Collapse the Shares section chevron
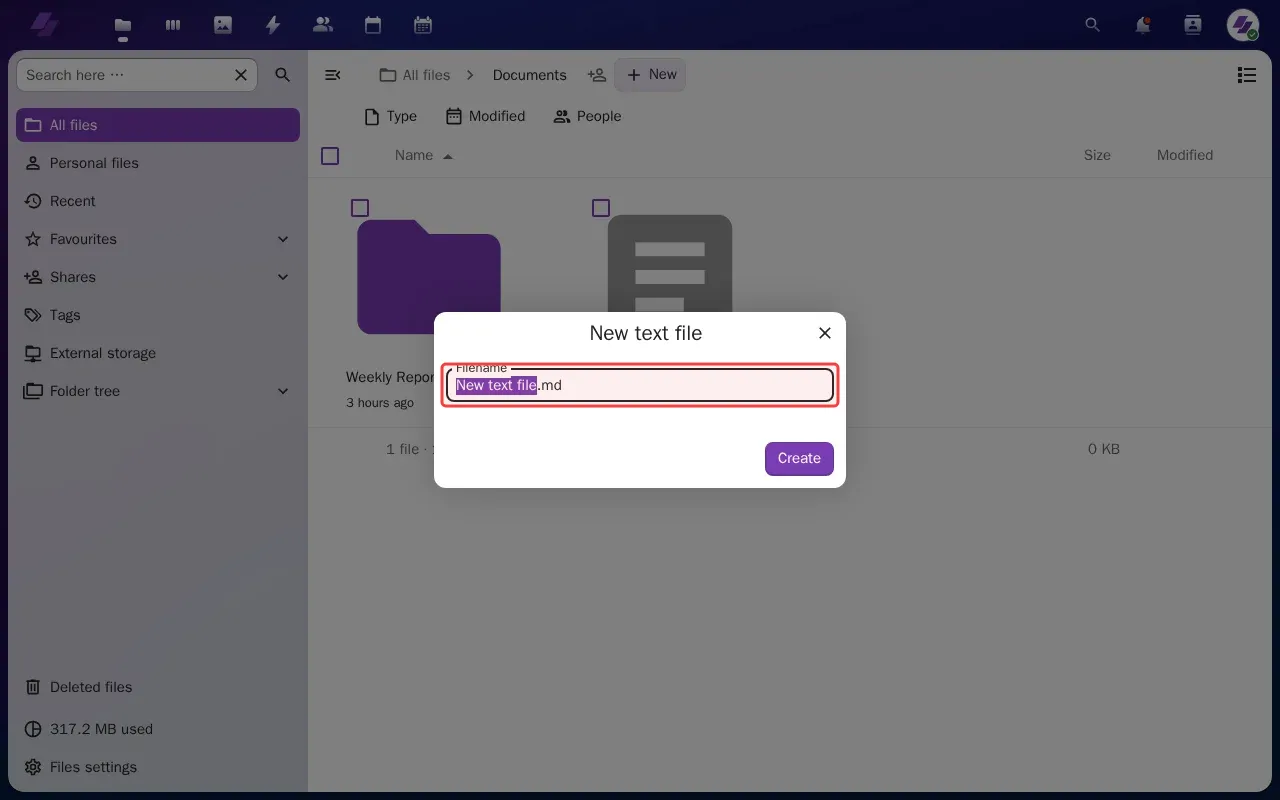 [283, 277]
